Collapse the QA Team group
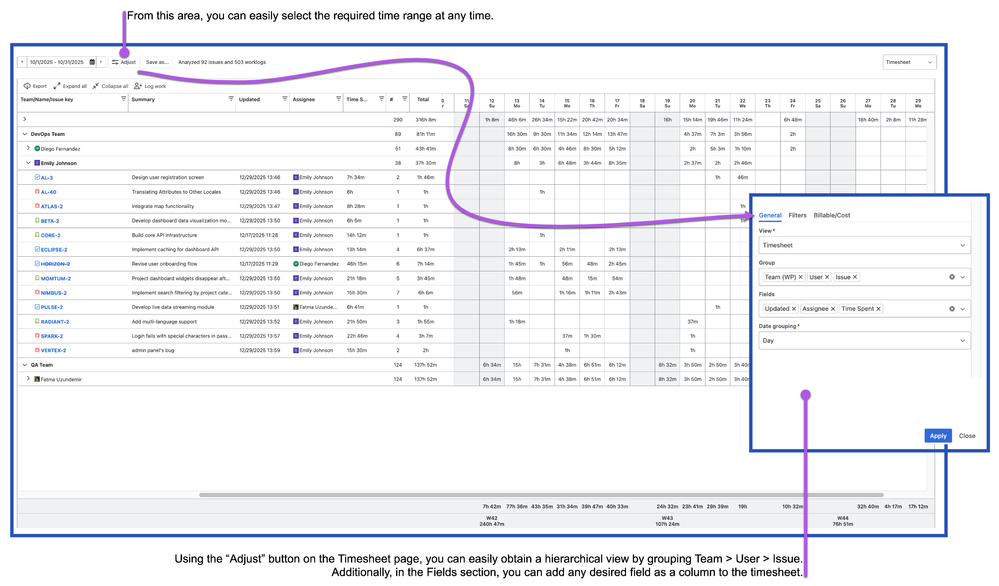The height and width of the screenshot is (586, 999). [x=25, y=365]
